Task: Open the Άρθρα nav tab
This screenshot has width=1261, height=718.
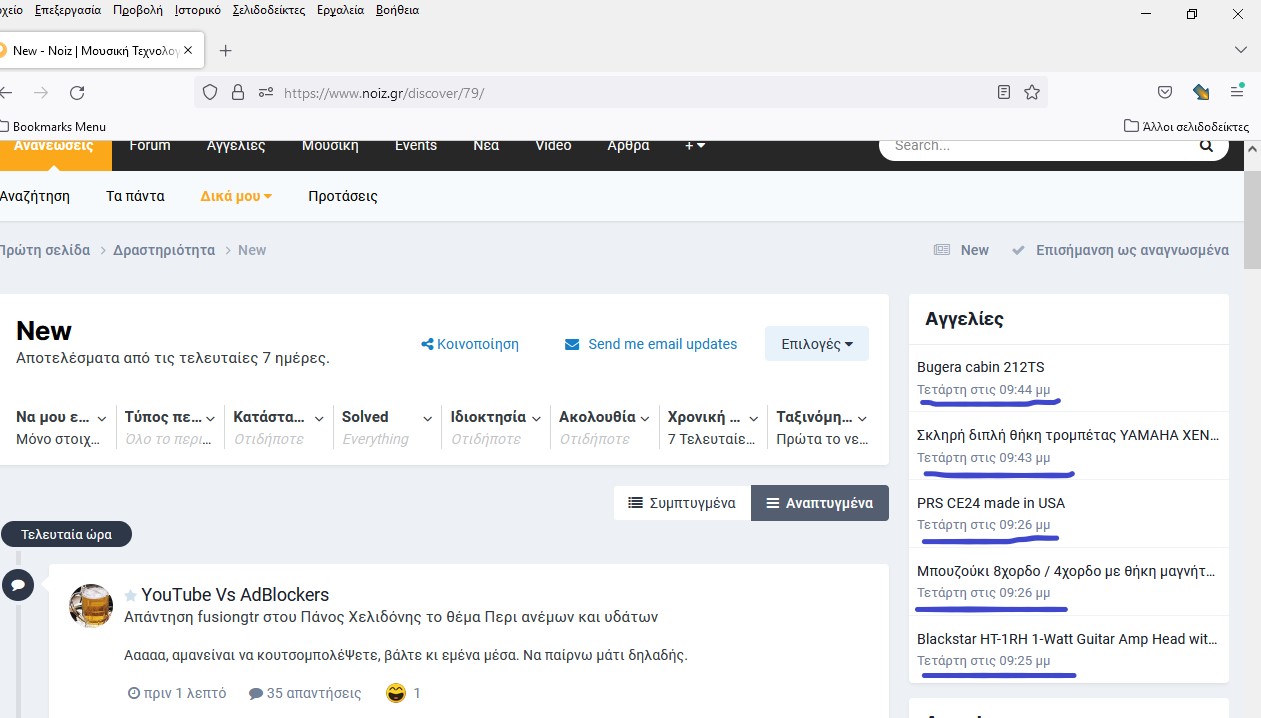Action: point(629,146)
